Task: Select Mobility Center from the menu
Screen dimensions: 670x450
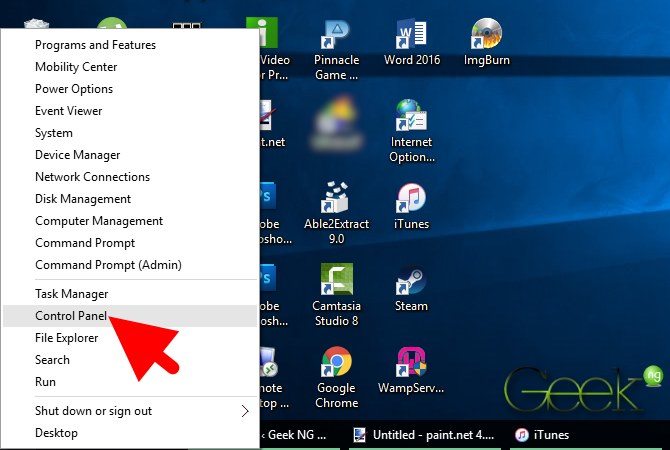Action: tap(130, 67)
